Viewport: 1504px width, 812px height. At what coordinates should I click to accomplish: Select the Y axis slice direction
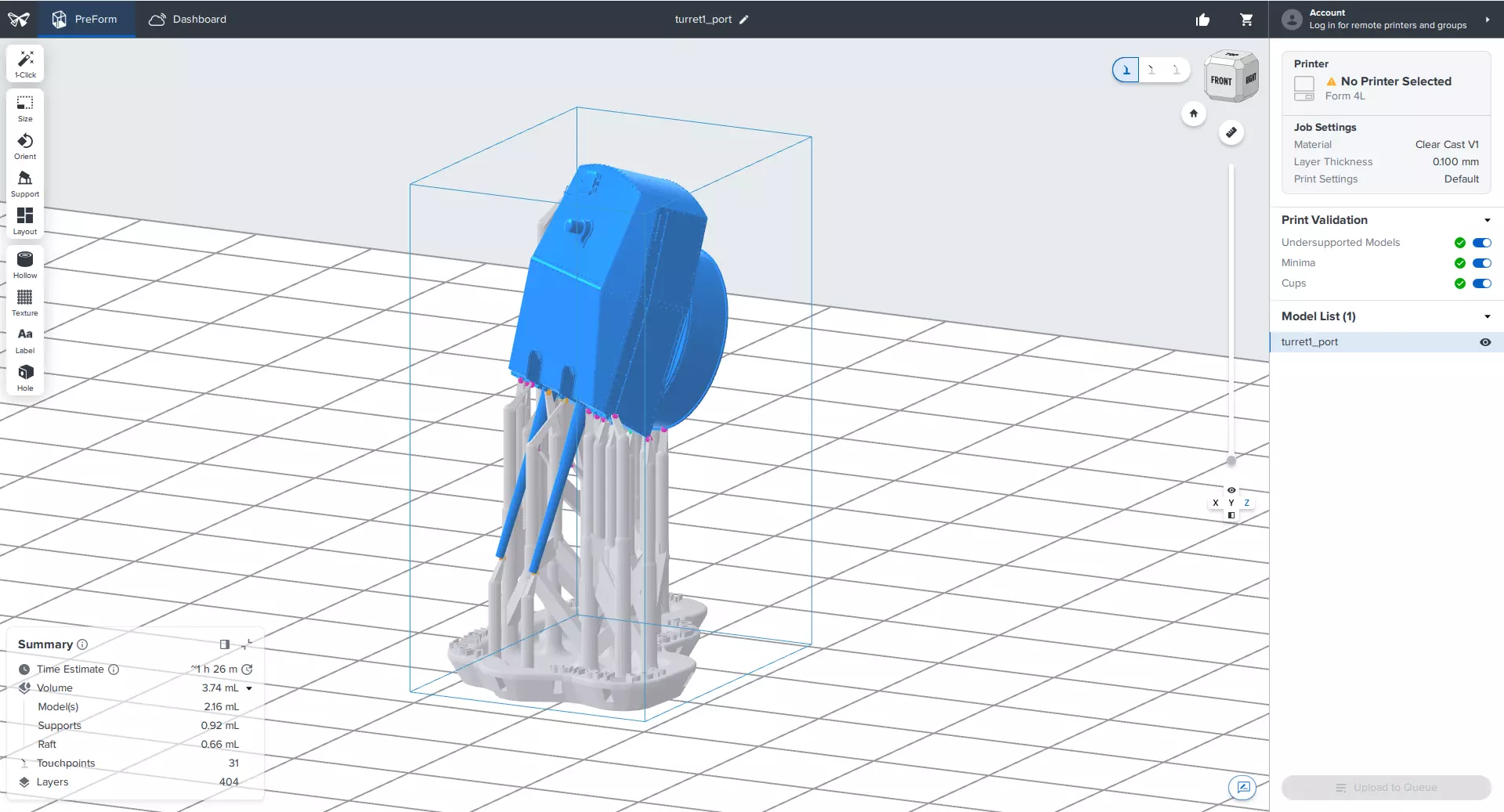1231,503
